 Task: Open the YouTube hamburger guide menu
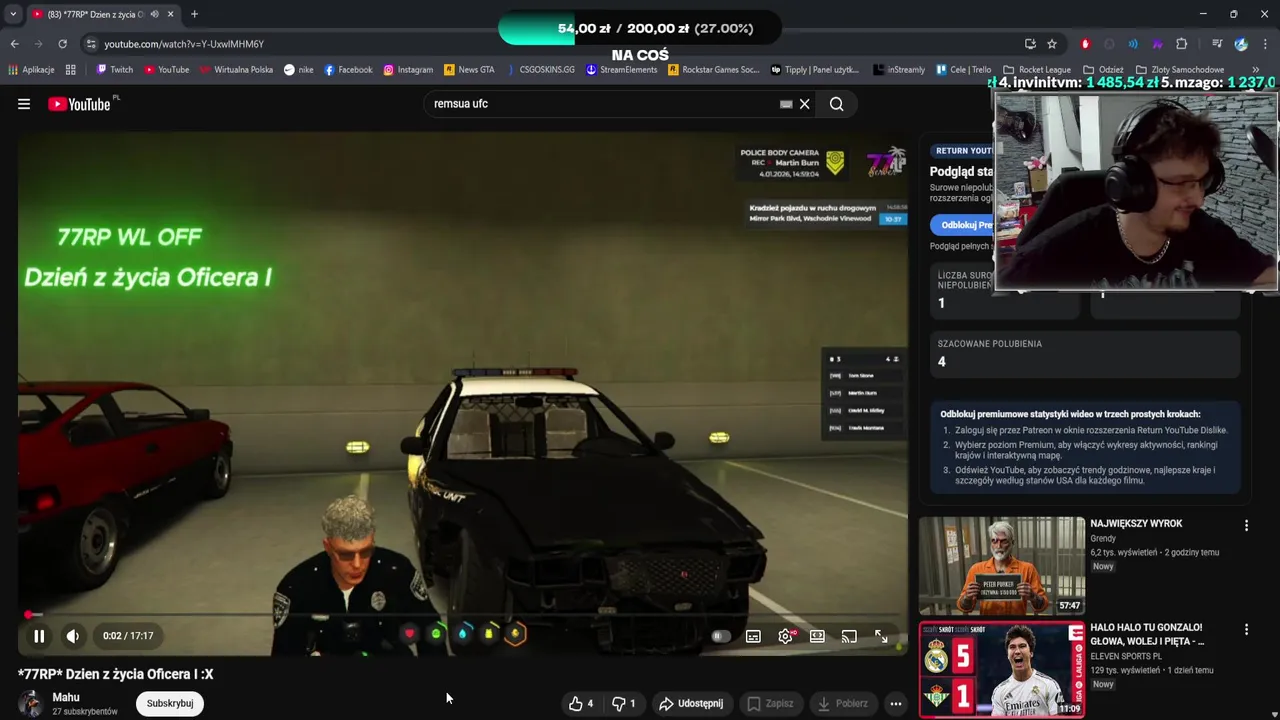24,104
